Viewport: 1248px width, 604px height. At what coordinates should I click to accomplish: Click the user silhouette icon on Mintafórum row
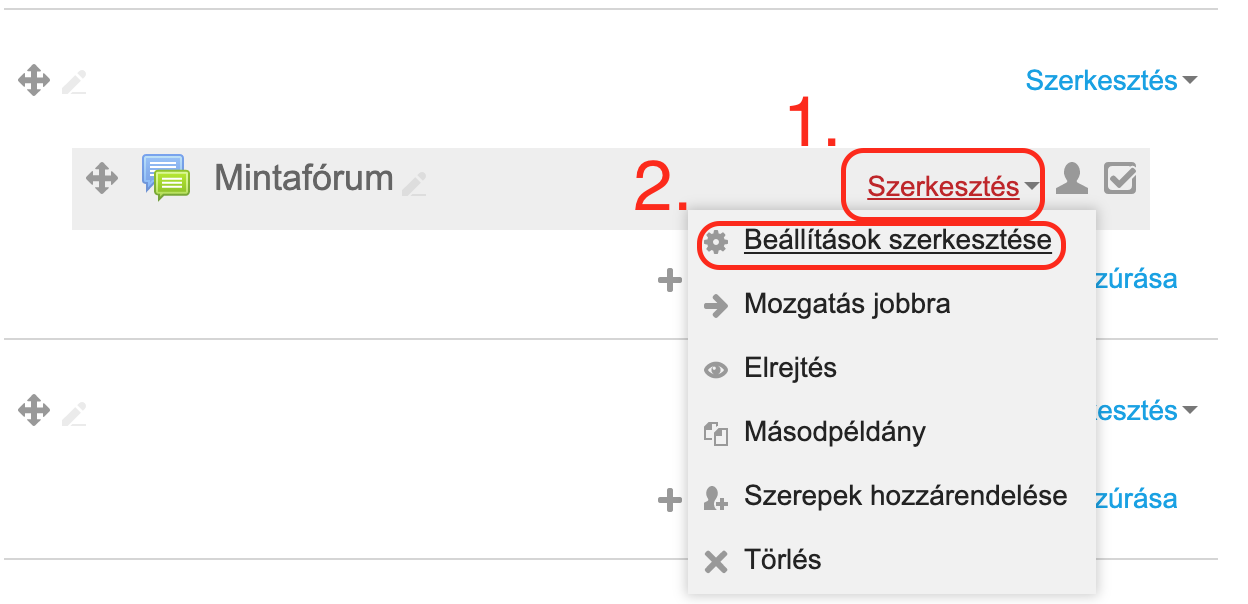(x=1072, y=177)
